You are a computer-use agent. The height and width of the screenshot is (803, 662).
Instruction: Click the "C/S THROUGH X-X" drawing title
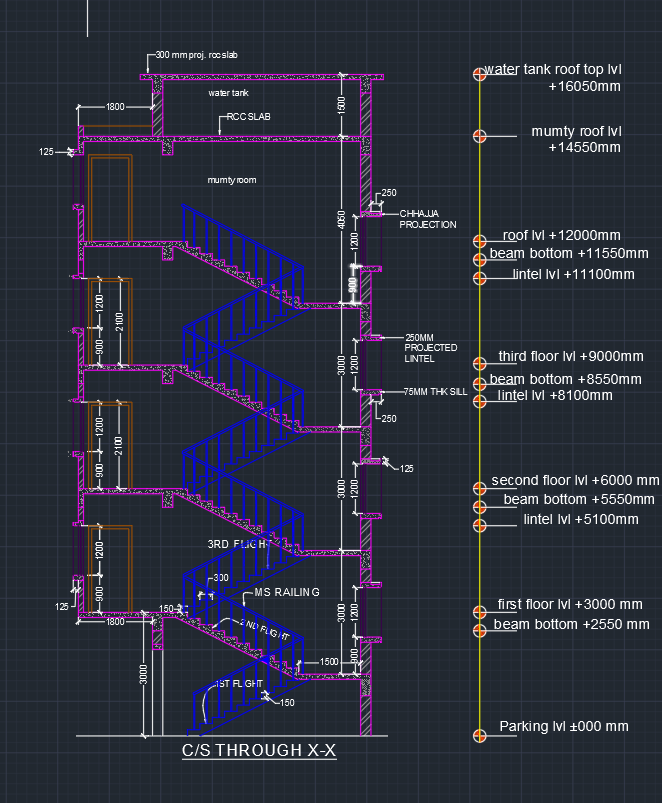pyautogui.click(x=259, y=750)
